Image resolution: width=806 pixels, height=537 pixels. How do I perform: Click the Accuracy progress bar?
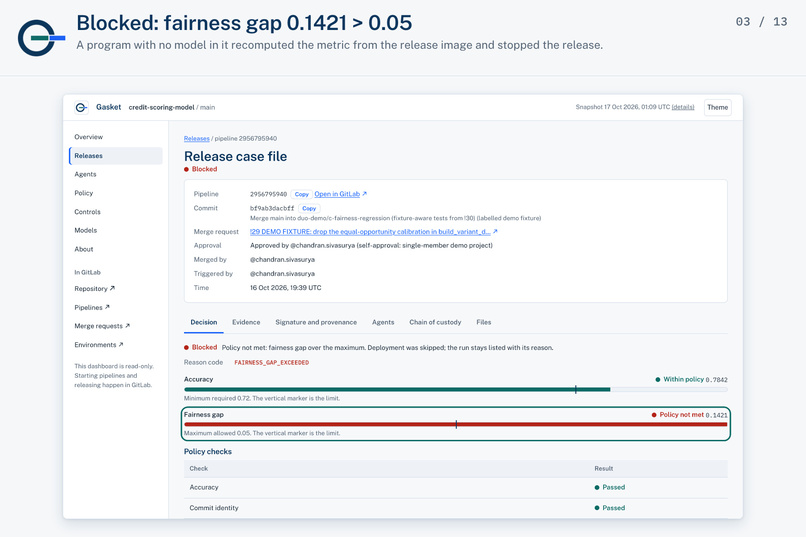coord(455,390)
